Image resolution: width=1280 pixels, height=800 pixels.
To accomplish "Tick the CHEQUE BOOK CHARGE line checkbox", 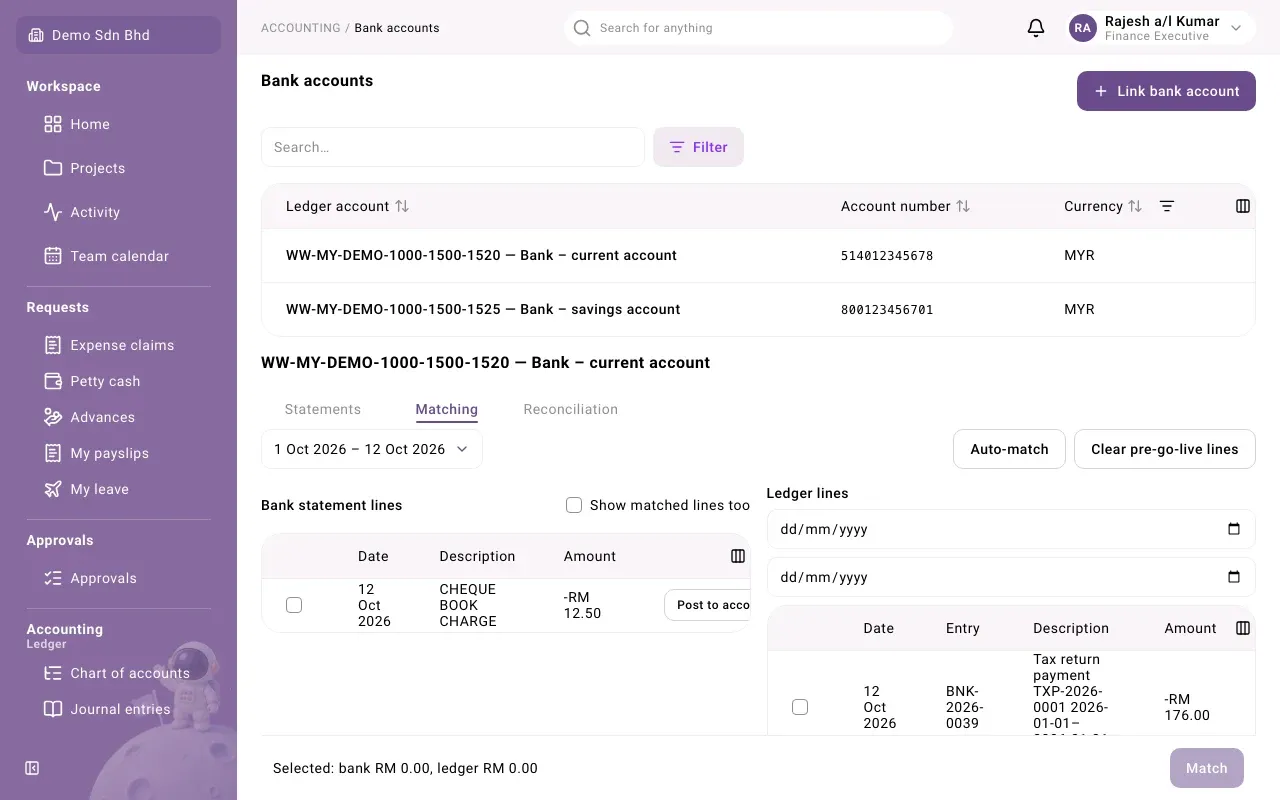I will 294,605.
